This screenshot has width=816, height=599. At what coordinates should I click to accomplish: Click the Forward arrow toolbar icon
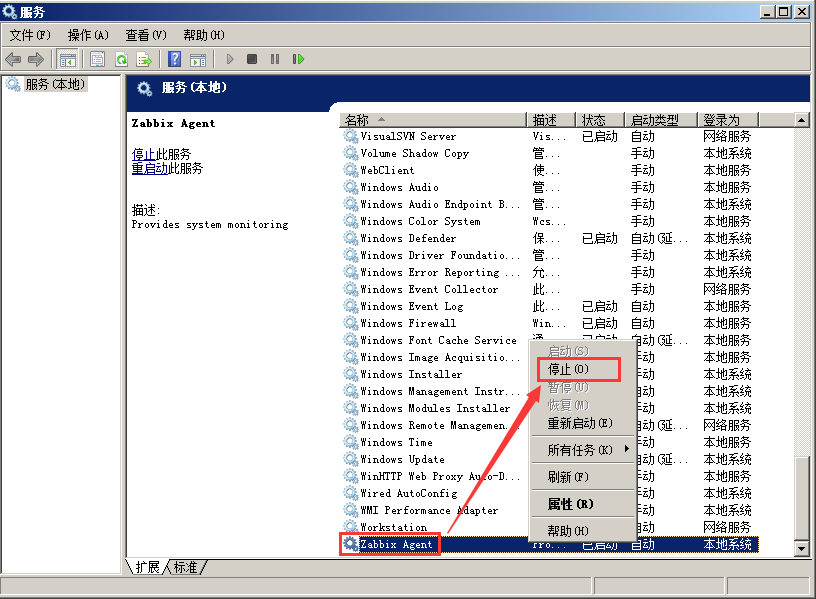(35, 59)
